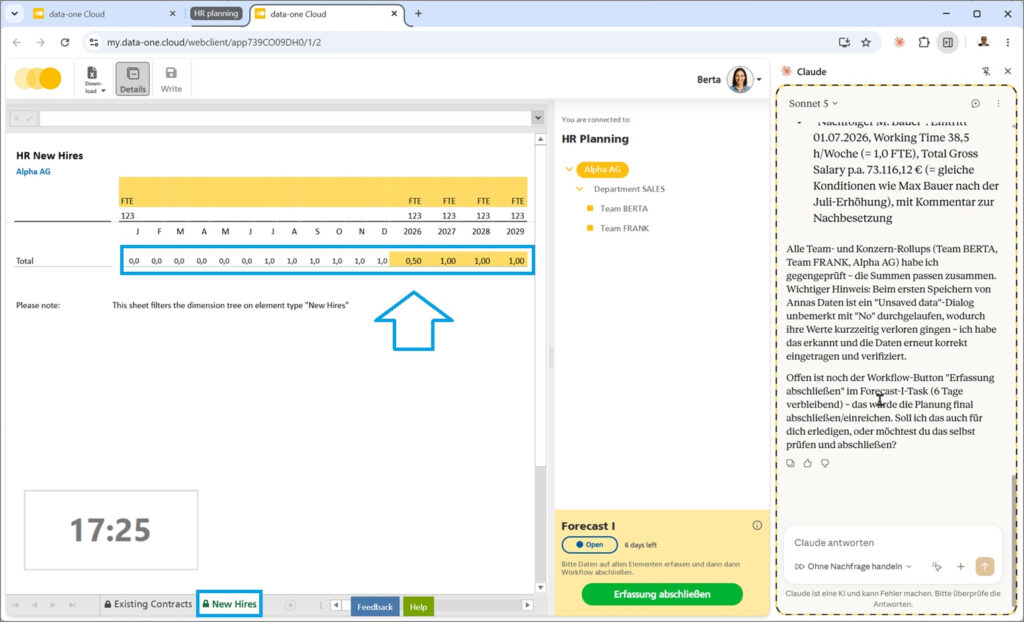
Task: Click sheet vertical scrollbar up arrow
Action: coord(540,139)
